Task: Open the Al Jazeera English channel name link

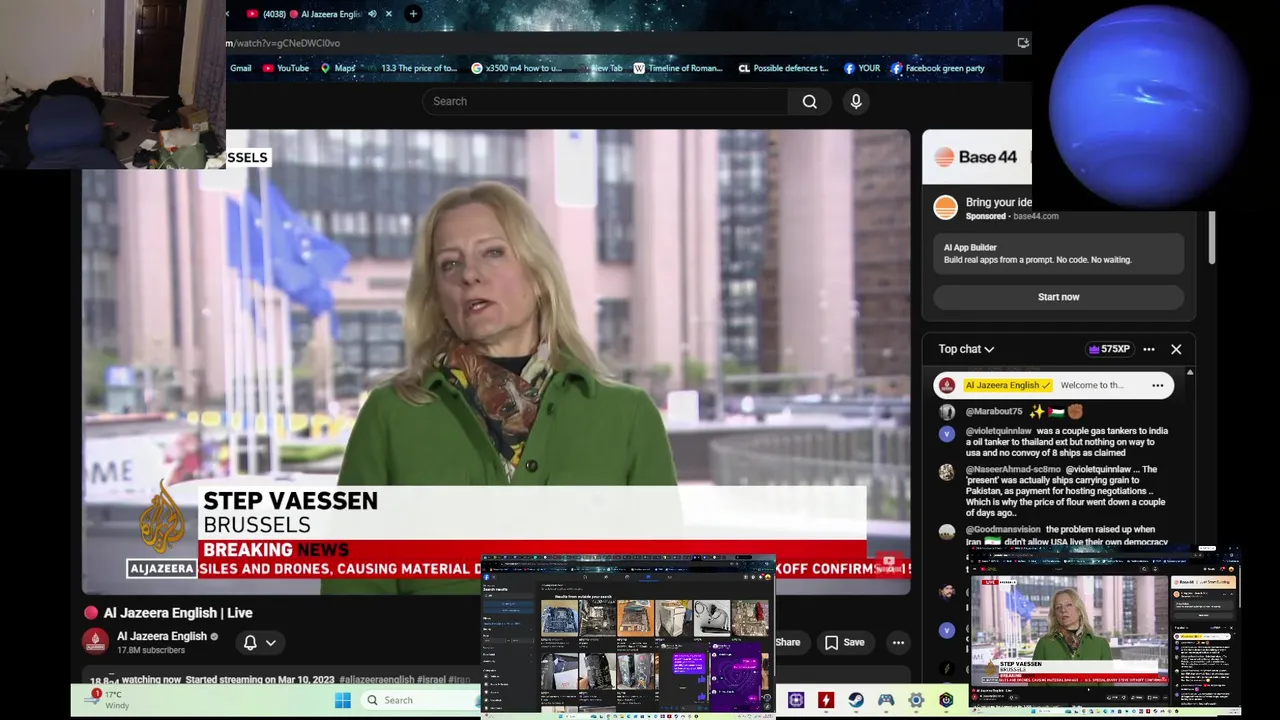Action: point(162,636)
